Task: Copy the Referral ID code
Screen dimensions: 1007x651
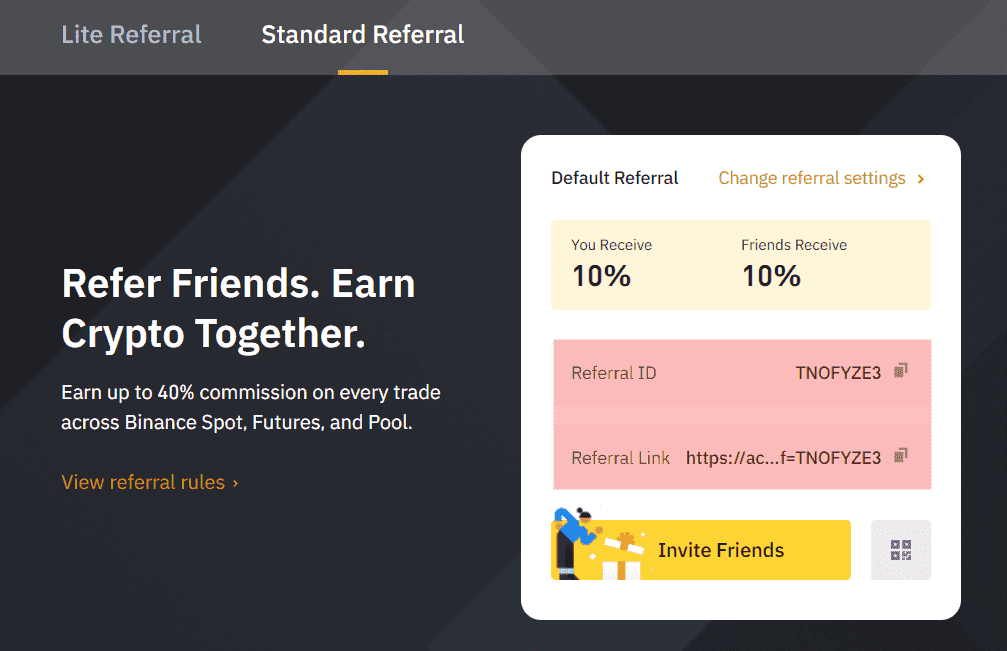Action: pyautogui.click(x=901, y=371)
